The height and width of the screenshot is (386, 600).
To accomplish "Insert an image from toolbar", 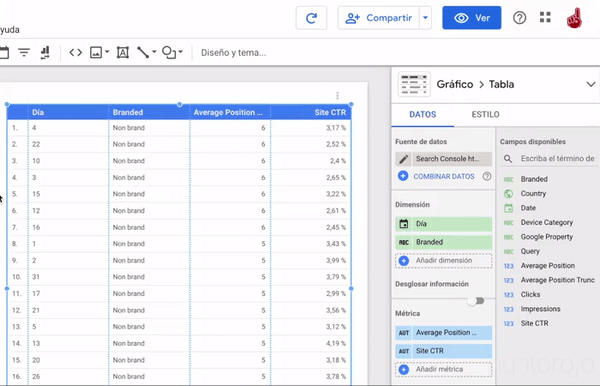I will 96,52.
